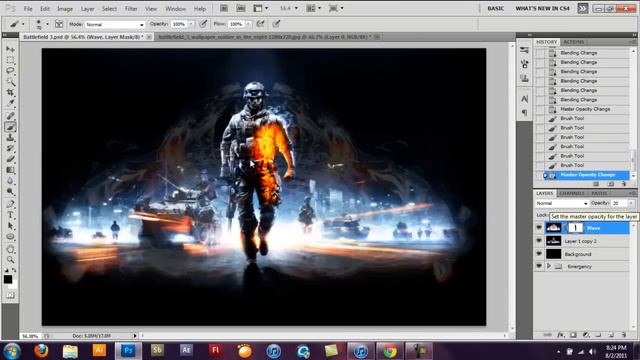
Task: Select the Clone Stamp tool
Action: tap(10, 138)
